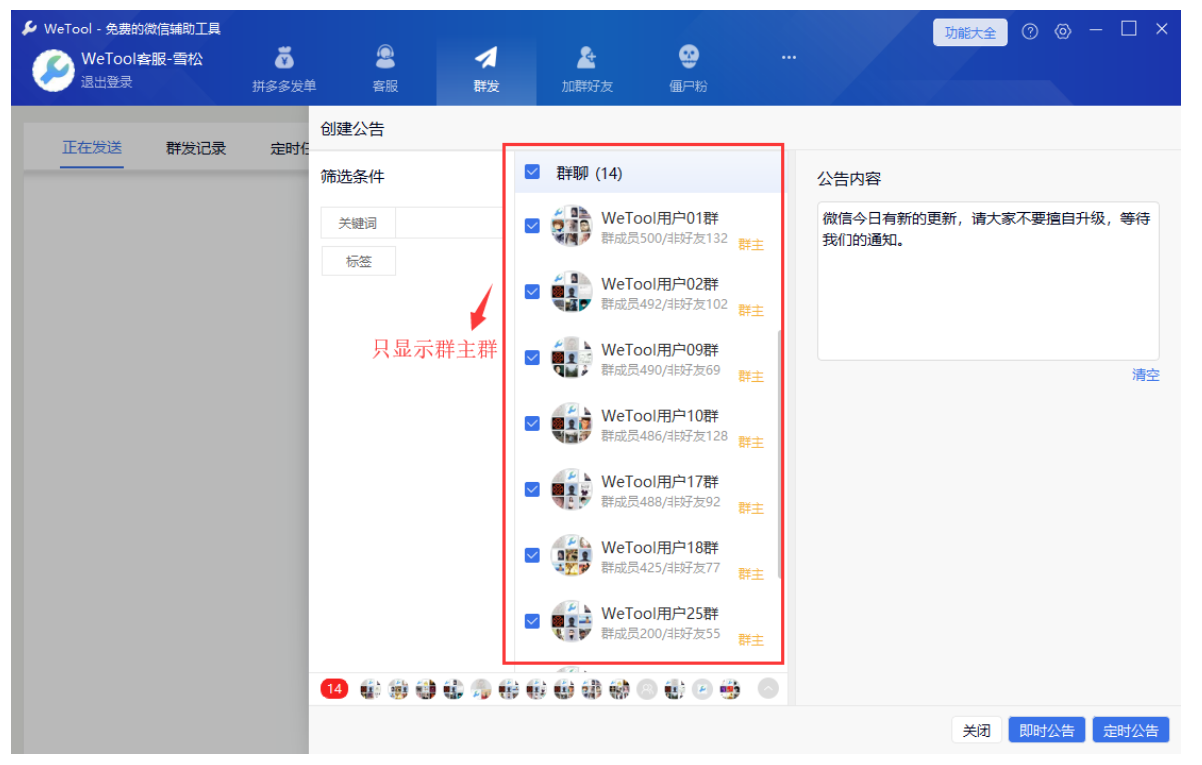Click the WeTool用户09群 group avatar
1202x765 pixels.
coord(571,358)
